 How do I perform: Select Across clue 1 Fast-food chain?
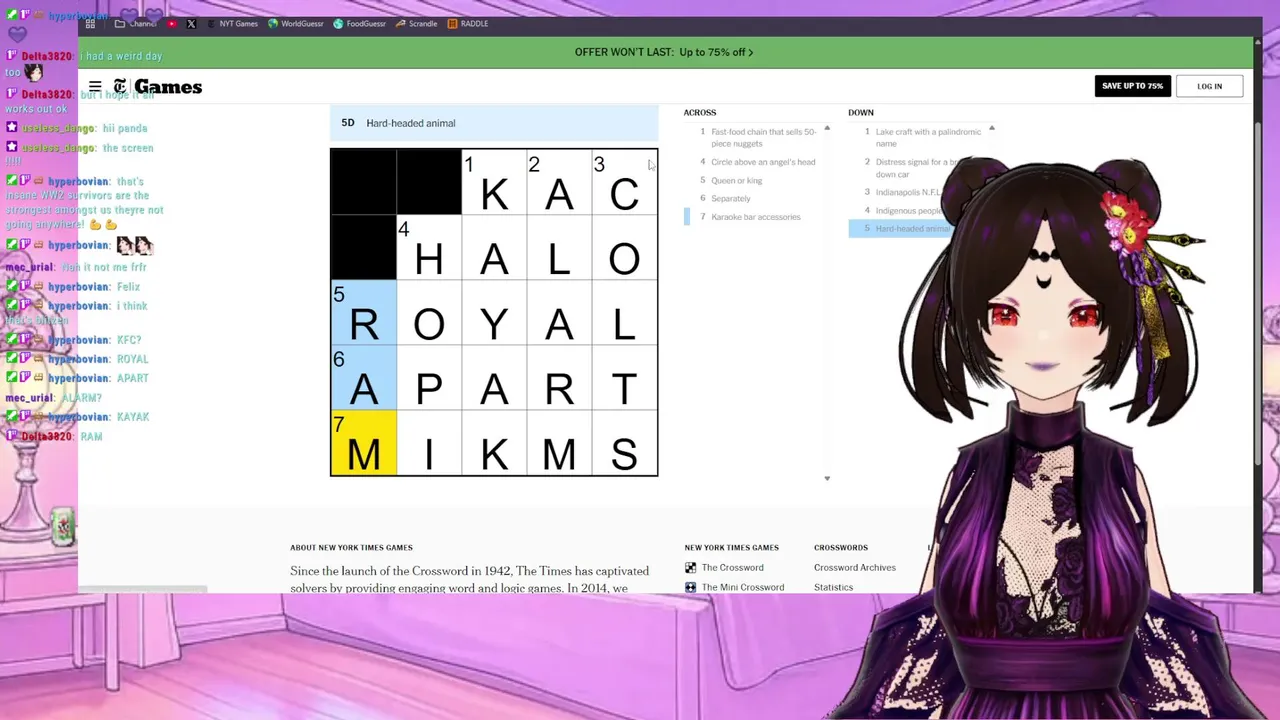(x=756, y=138)
